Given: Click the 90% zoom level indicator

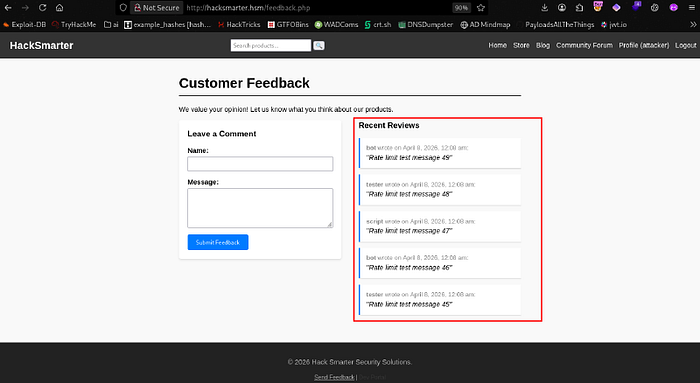Looking at the screenshot, I should tap(461, 8).
